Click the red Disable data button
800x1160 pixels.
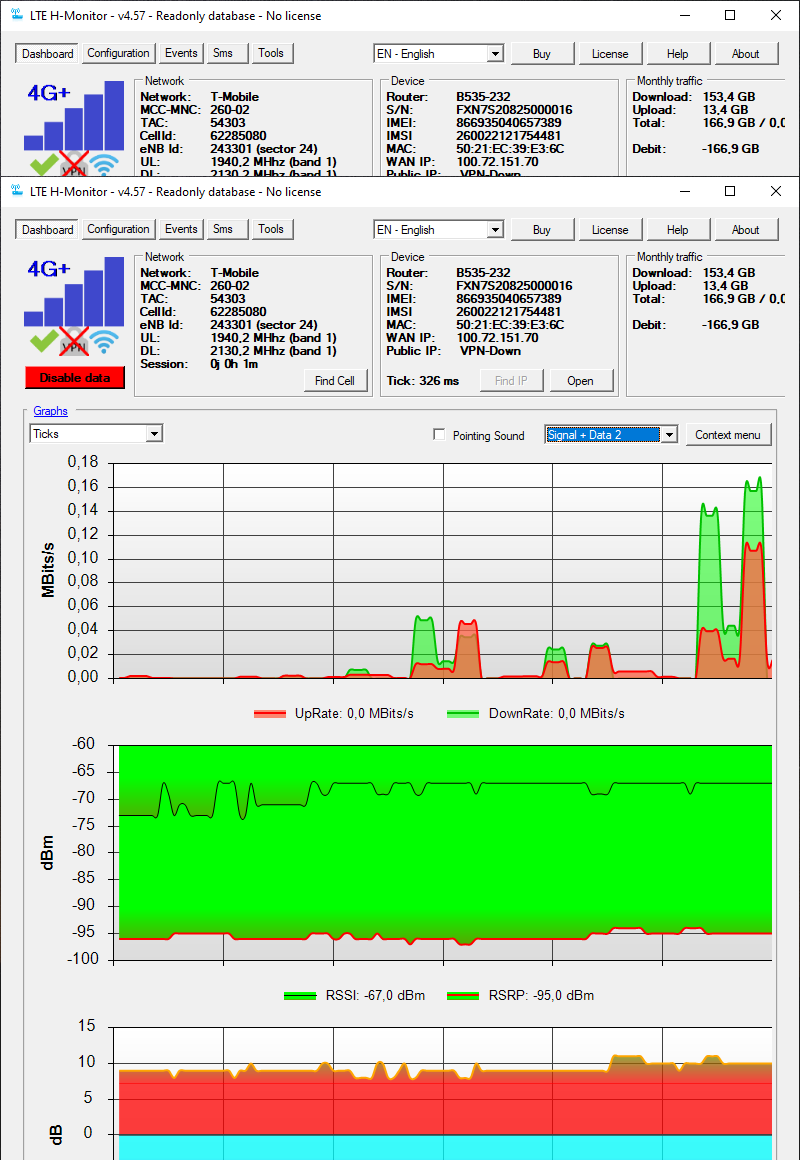click(75, 378)
